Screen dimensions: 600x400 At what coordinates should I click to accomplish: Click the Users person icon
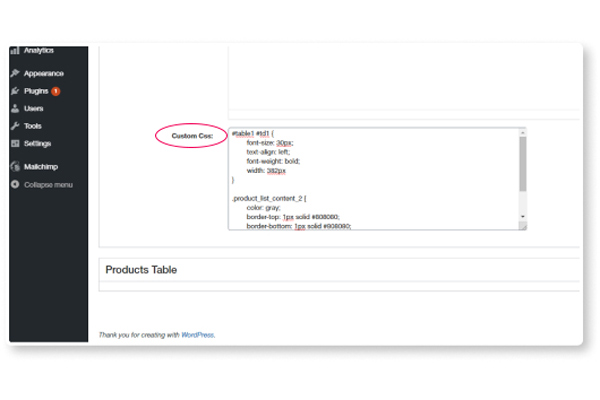(x=15, y=108)
